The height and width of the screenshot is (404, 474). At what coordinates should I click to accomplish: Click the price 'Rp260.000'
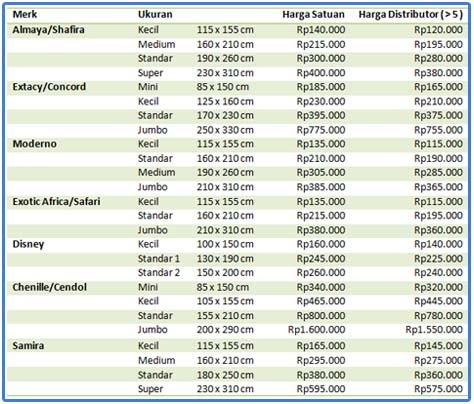click(321, 273)
